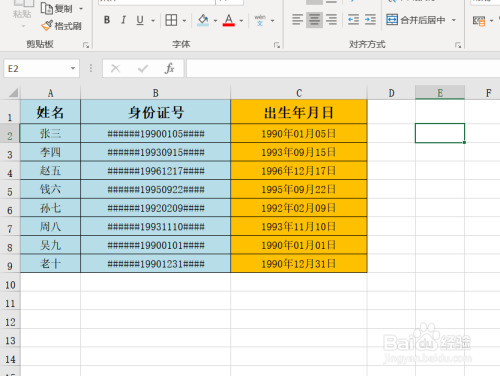The image size is (500, 376).
Task: Click the 出生年月日 header cell
Action: 299,112
